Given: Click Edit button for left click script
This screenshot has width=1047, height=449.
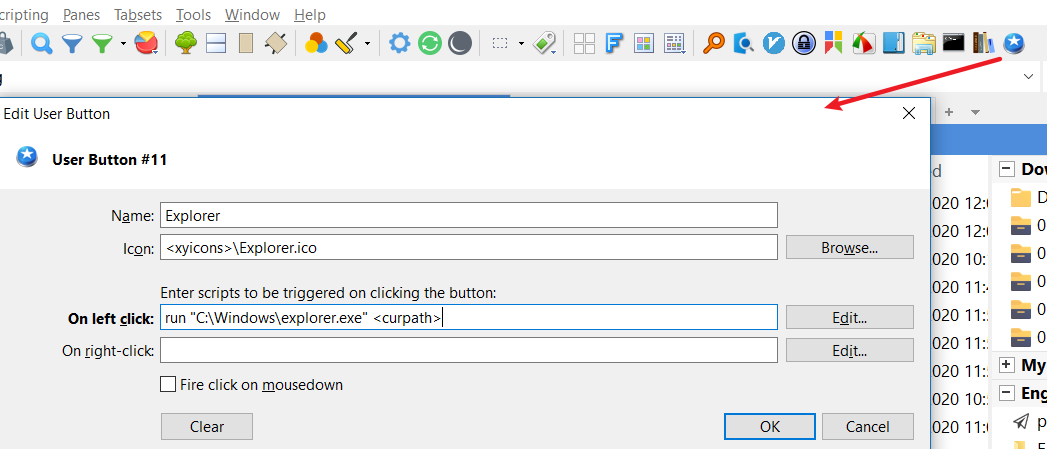Looking at the screenshot, I should click(x=849, y=317).
